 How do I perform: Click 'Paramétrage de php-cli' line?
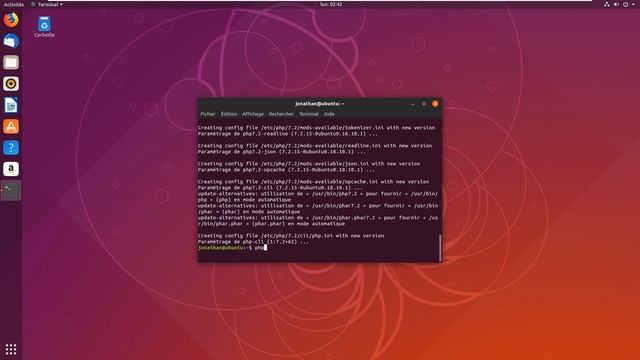pos(253,242)
